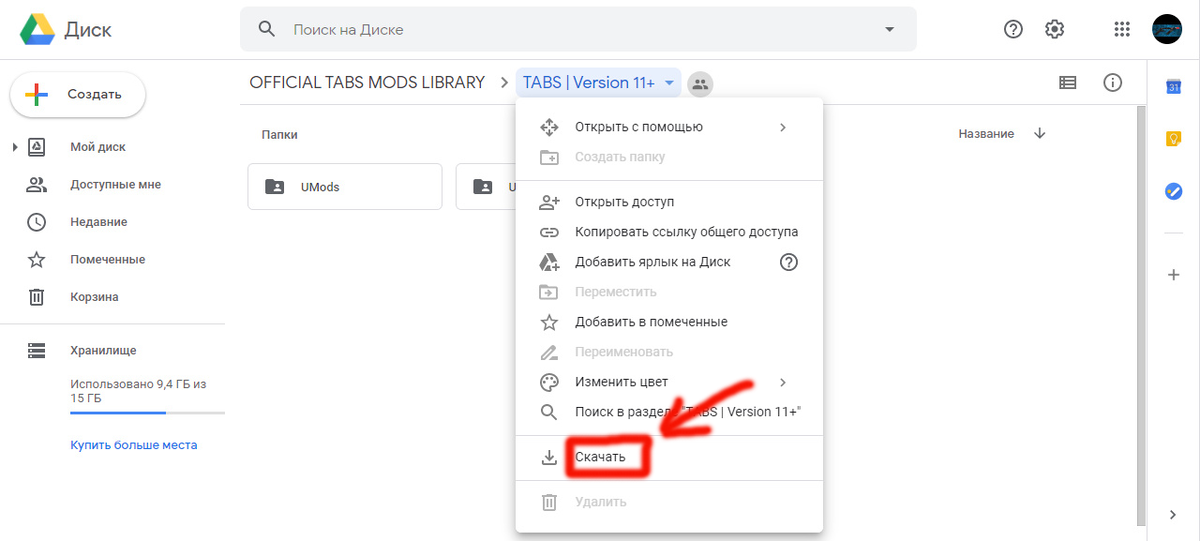Click the vertical scrollbar
This screenshot has height=541, width=1200.
coord(1141,315)
